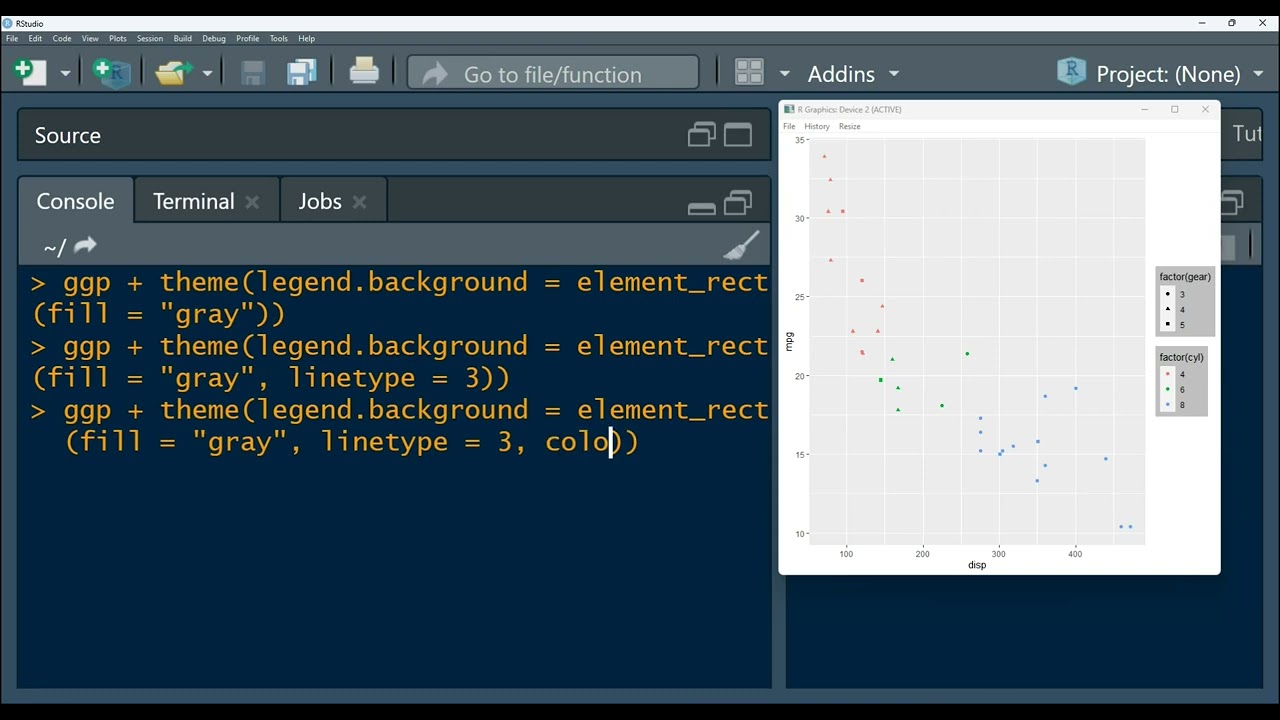Open the New File dropdown arrow
Viewport: 1280px width, 720px height.
(x=65, y=74)
